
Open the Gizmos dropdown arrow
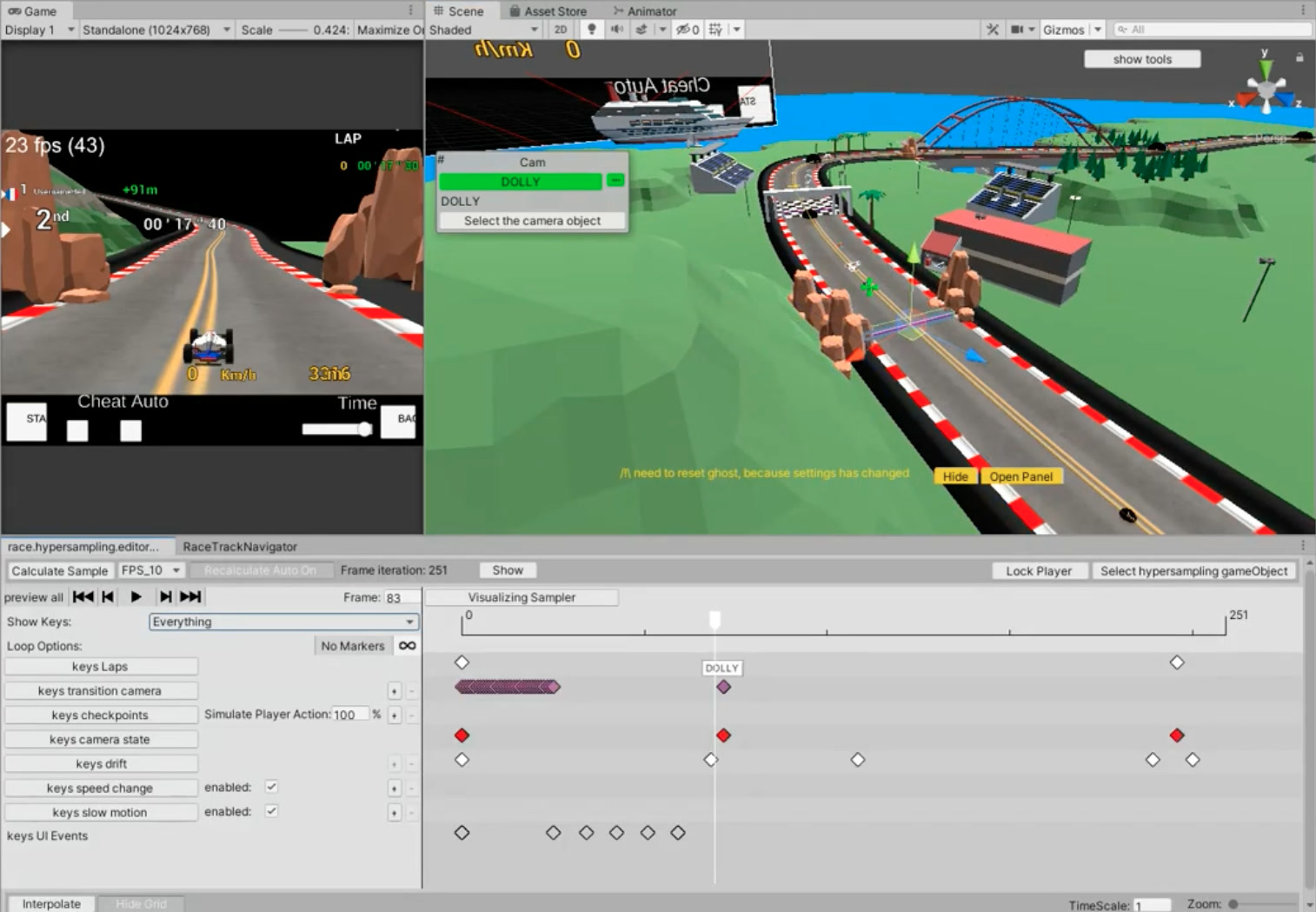(x=1098, y=30)
